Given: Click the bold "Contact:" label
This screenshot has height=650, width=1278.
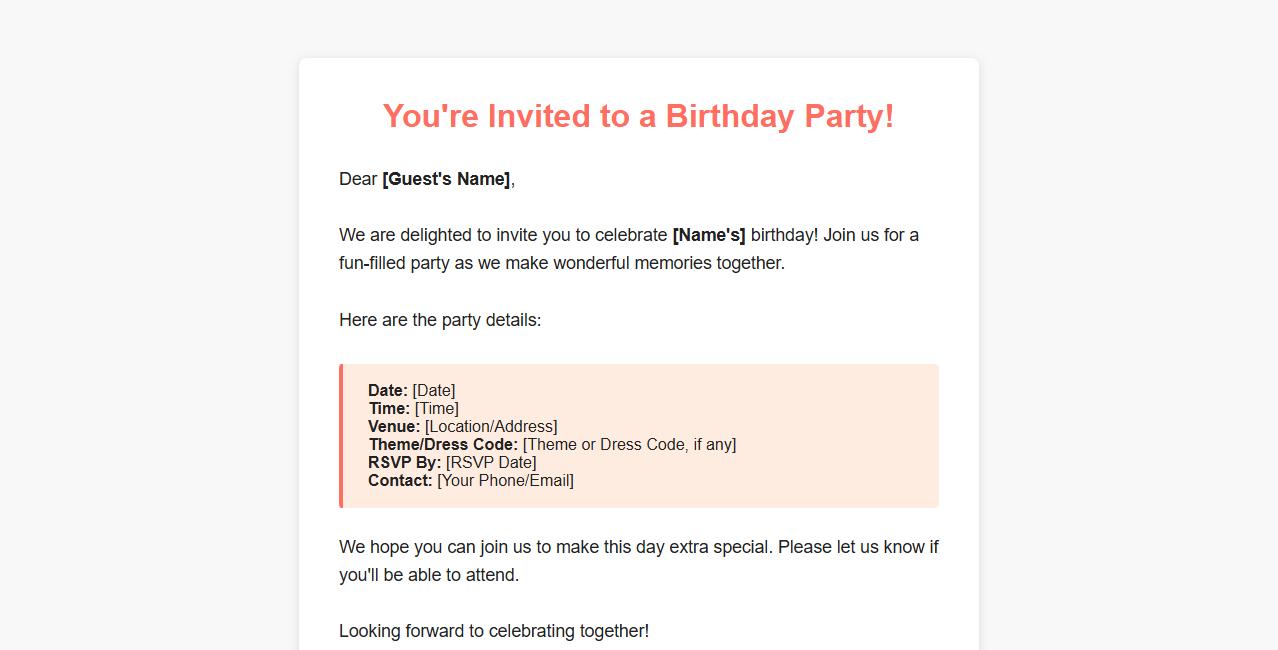Looking at the screenshot, I should point(400,481).
